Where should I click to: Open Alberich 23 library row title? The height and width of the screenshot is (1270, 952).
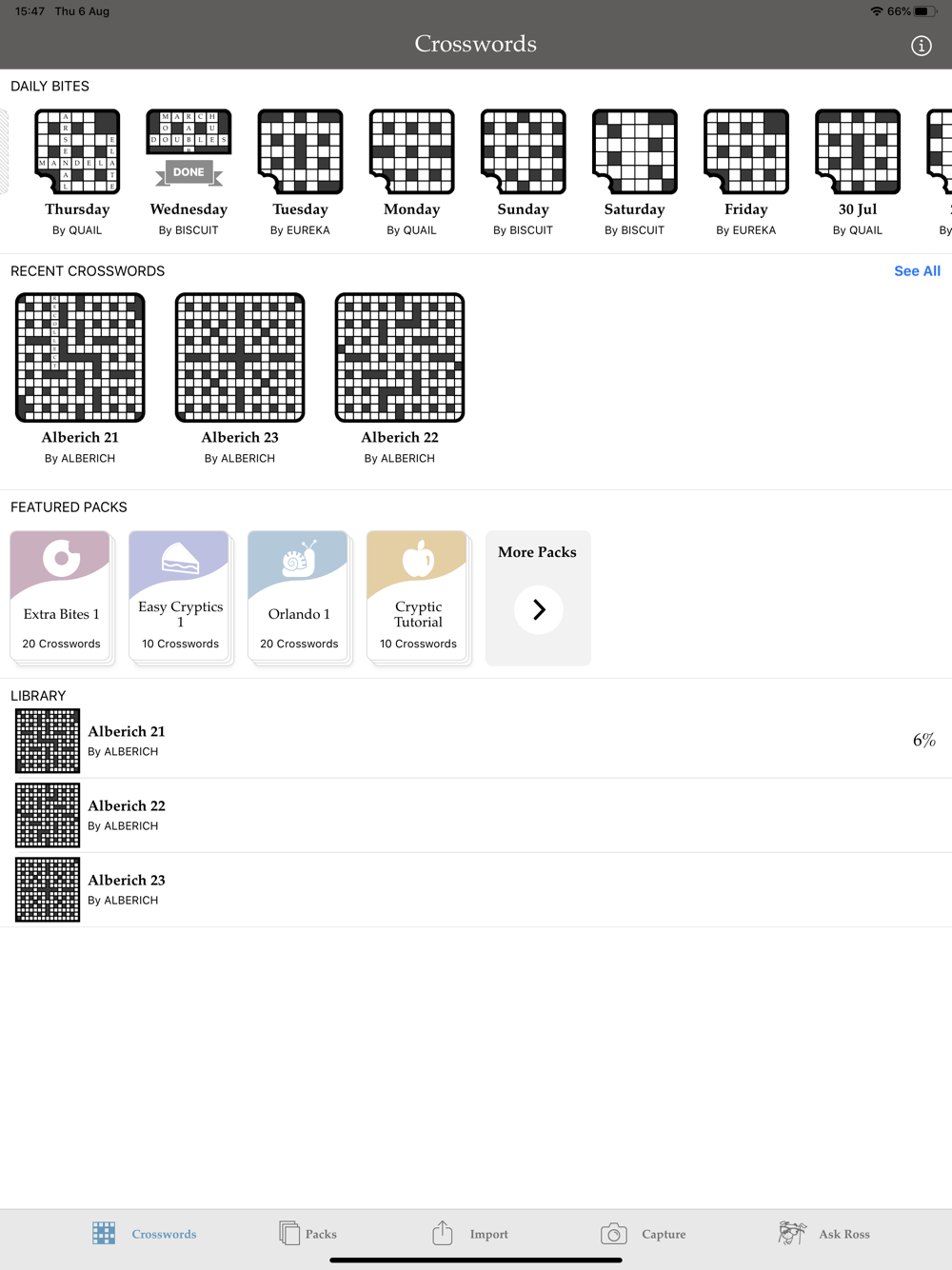tap(127, 880)
